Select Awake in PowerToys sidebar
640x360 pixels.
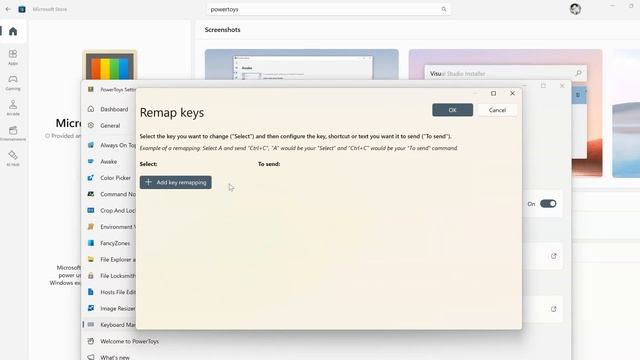point(109,162)
